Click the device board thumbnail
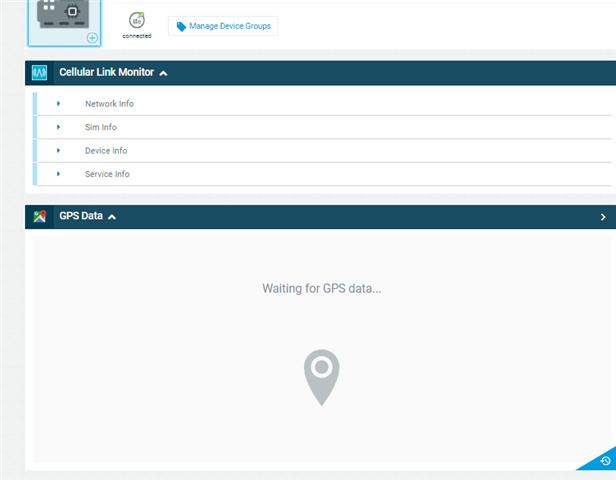This screenshot has height=480, width=616. click(x=64, y=22)
